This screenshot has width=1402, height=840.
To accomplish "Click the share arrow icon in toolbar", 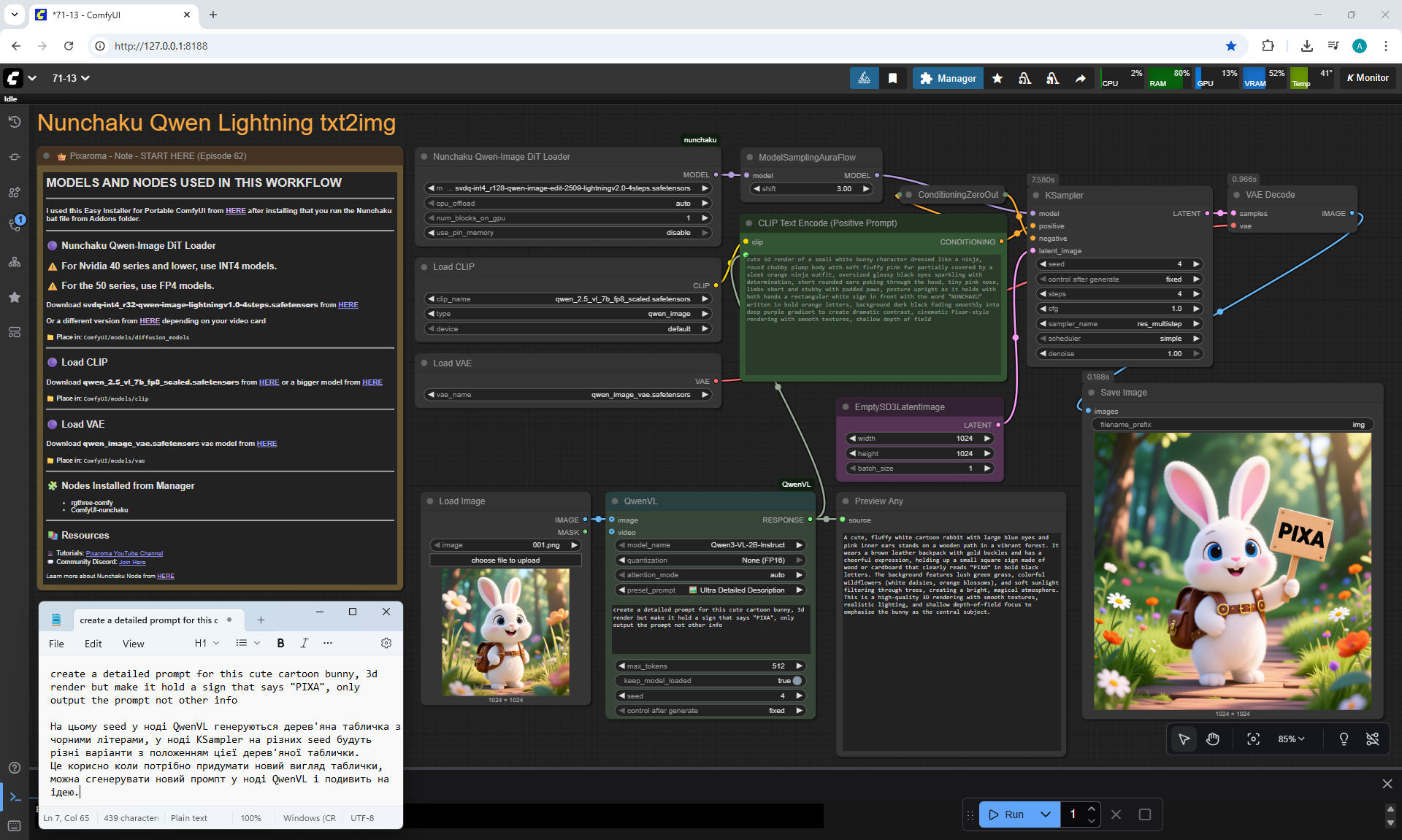I will (x=1080, y=78).
